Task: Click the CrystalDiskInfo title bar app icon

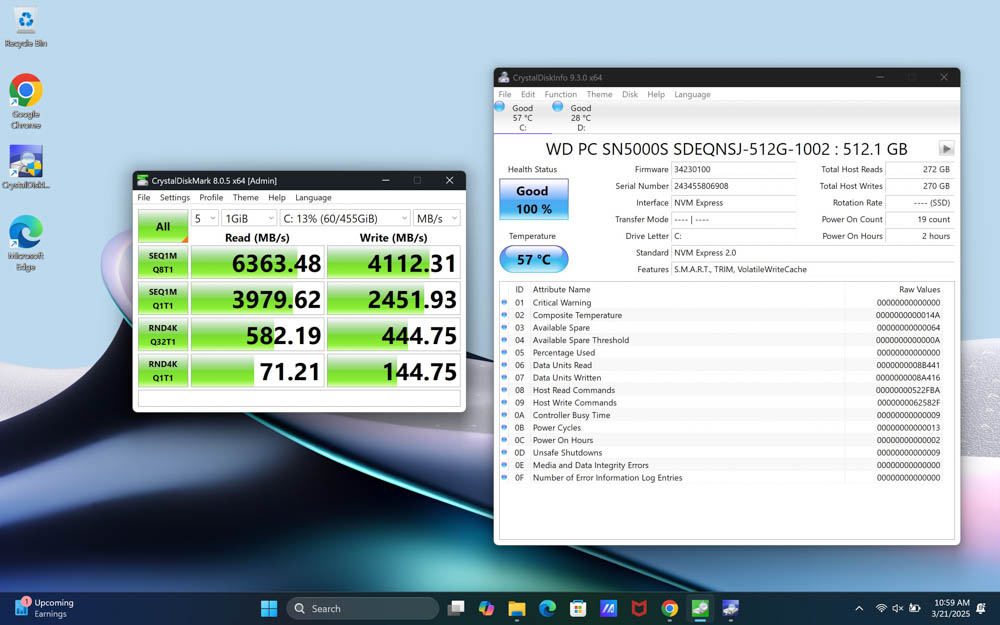Action: [x=504, y=77]
